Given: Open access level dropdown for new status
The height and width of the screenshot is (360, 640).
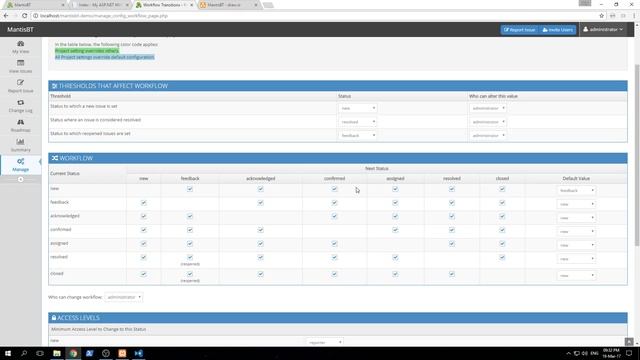Looking at the screenshot, I should [x=324, y=342].
